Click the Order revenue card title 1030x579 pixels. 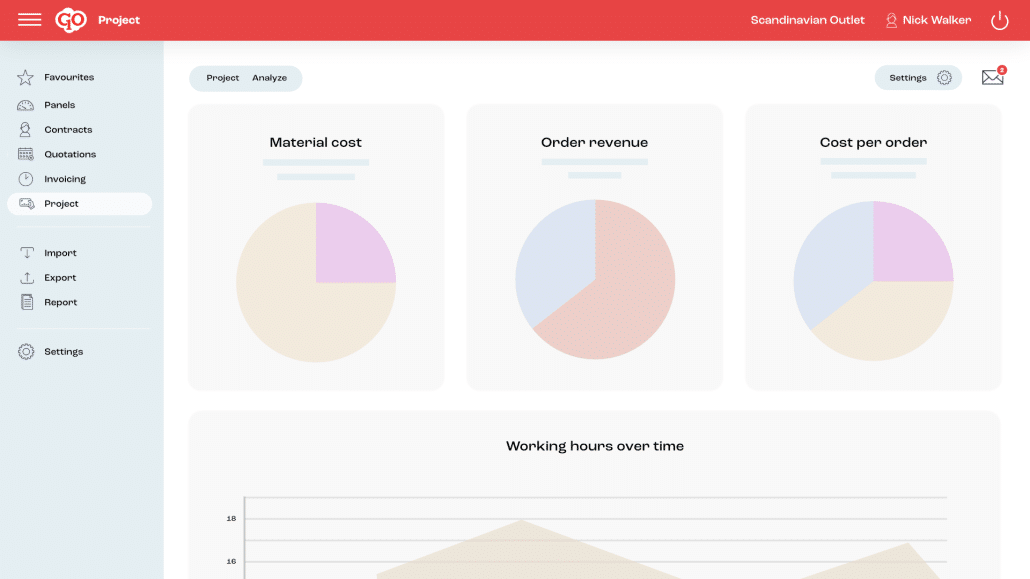coord(594,142)
